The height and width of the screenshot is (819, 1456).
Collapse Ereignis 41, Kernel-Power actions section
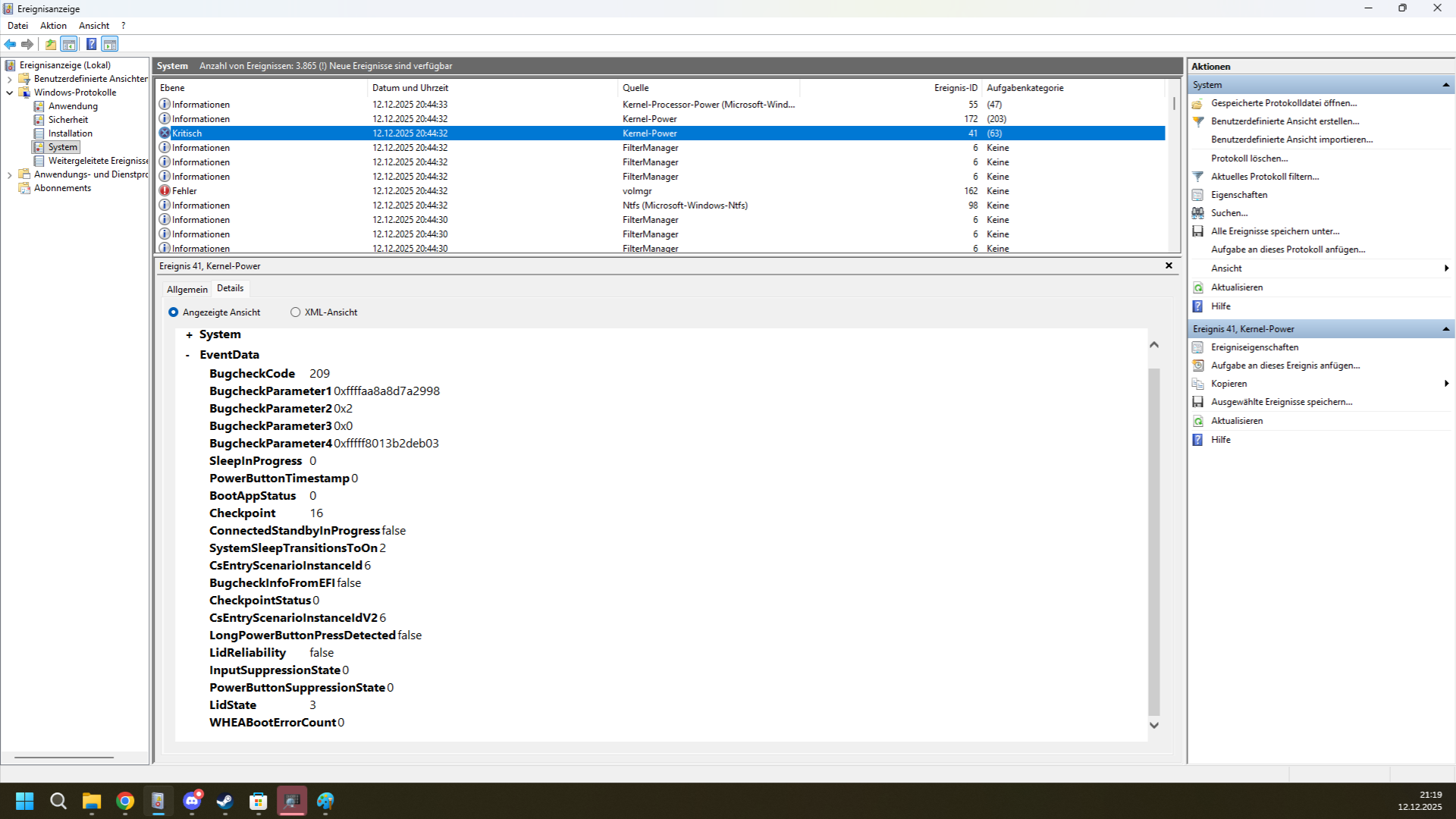point(1446,329)
